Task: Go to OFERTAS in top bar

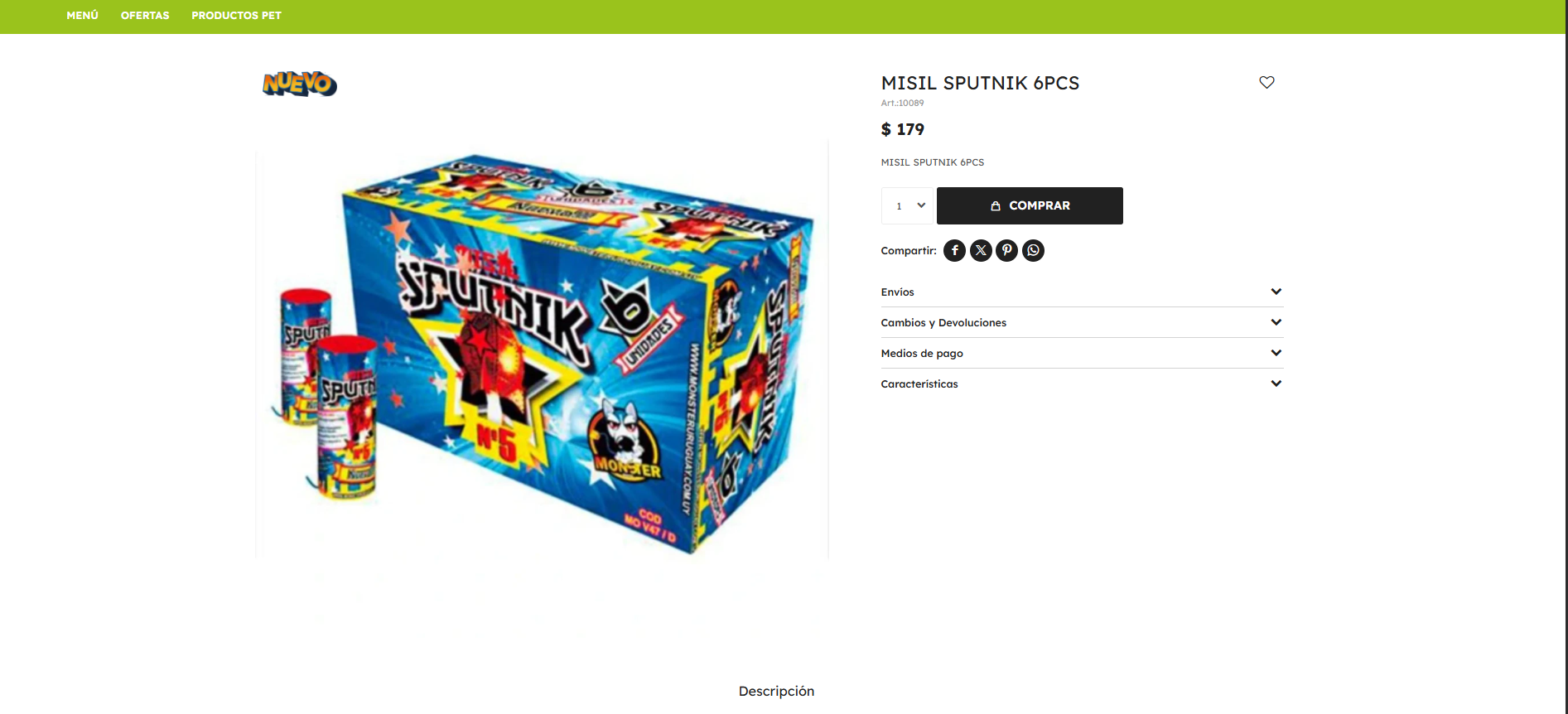Action: (x=145, y=16)
